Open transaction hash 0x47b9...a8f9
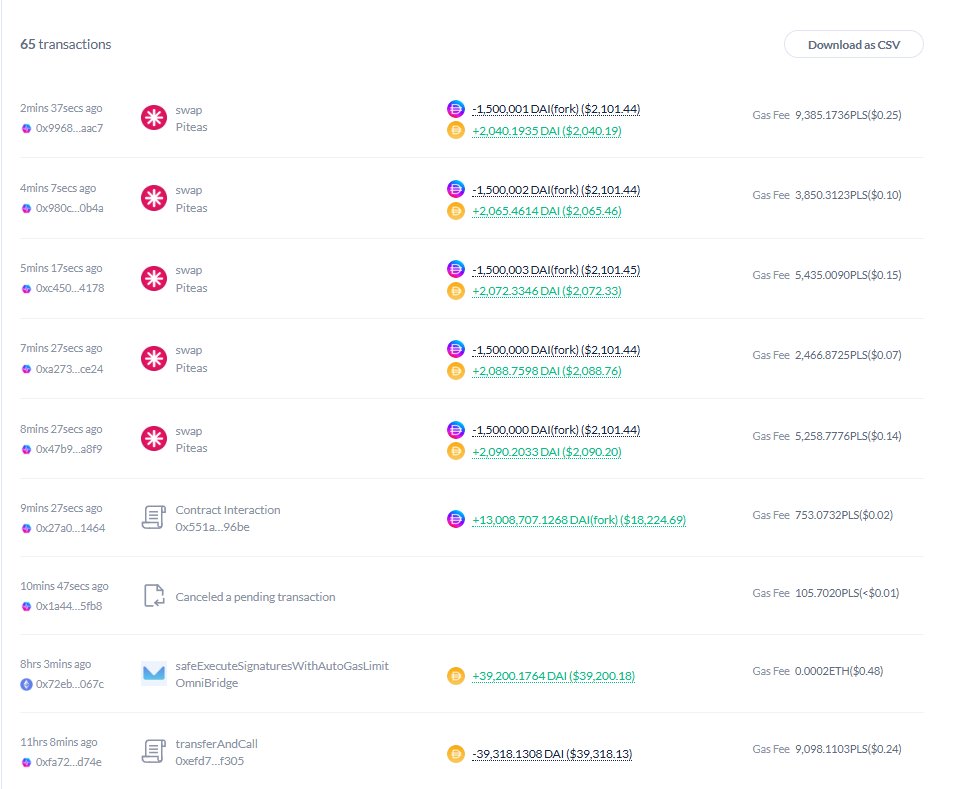The image size is (962, 789). (69, 449)
